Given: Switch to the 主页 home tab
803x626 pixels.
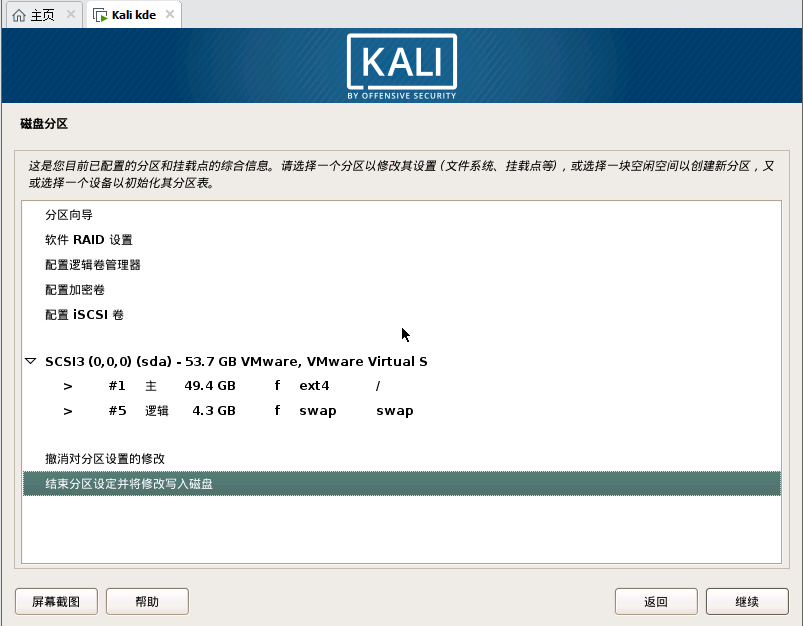Looking at the screenshot, I should [x=43, y=15].
